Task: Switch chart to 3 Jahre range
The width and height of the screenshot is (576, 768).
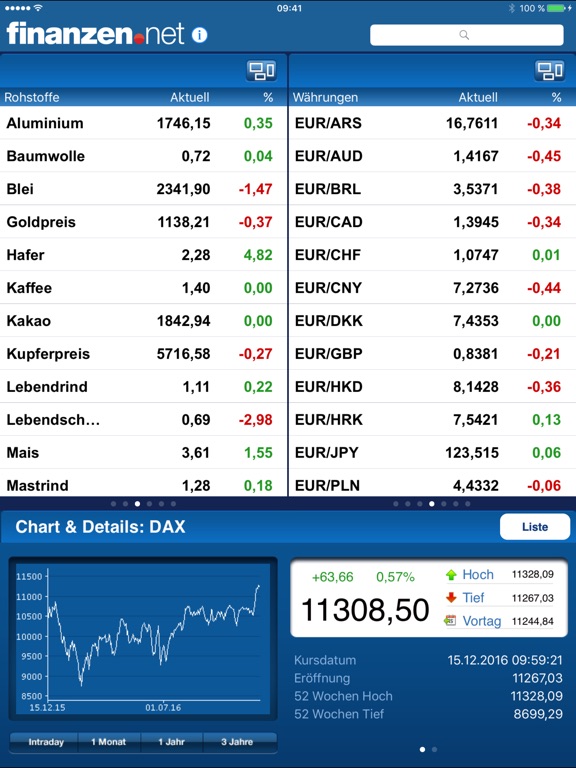Action: [237, 742]
